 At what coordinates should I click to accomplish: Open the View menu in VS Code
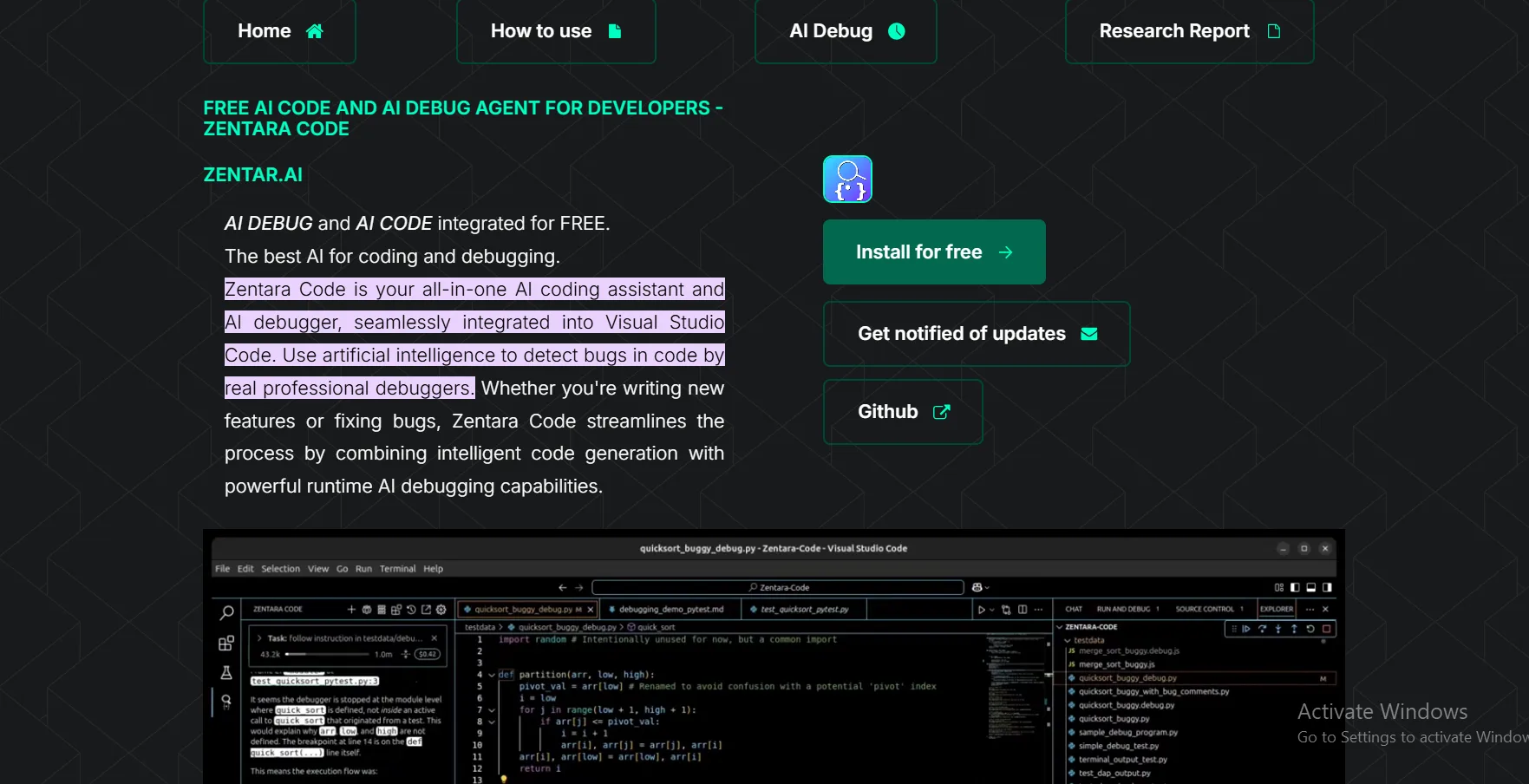[318, 569]
